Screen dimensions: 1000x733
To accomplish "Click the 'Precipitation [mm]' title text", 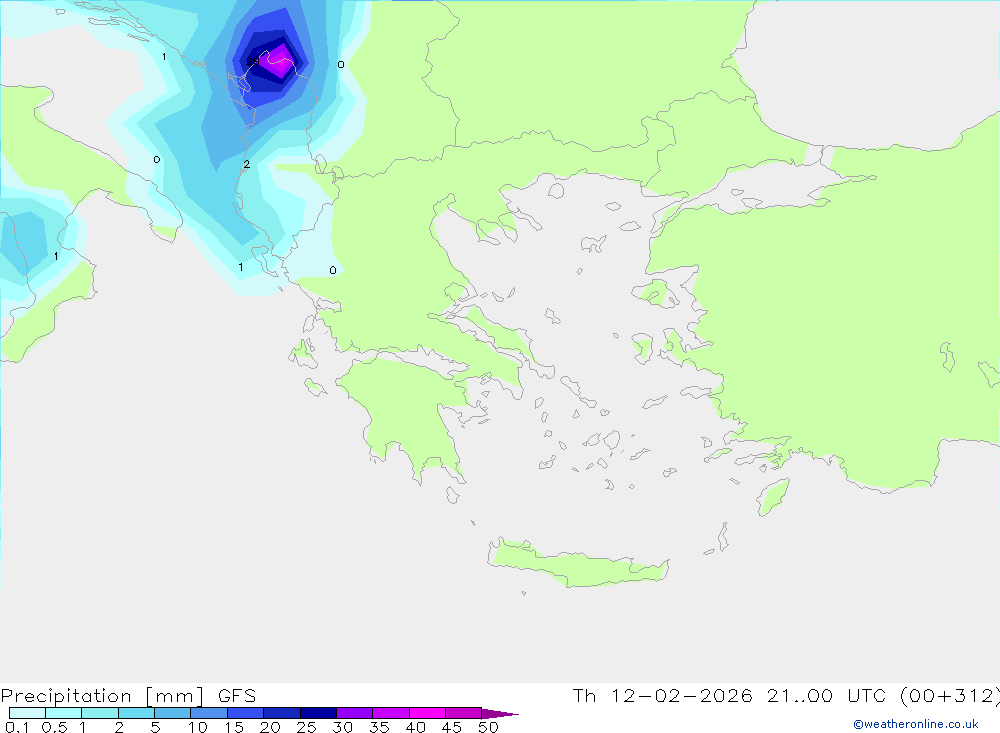I will 102,696.
